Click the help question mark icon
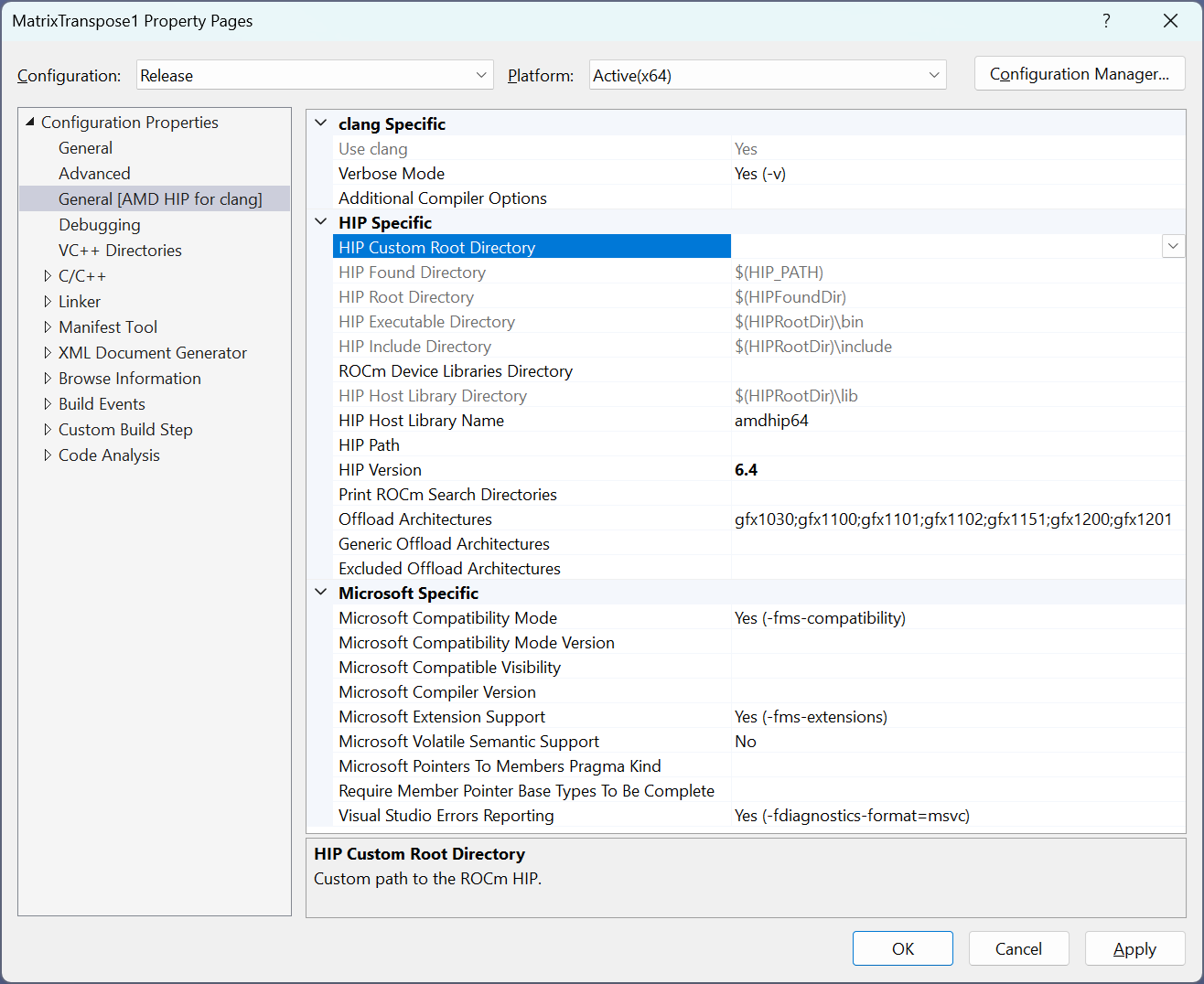This screenshot has width=1204, height=984. click(x=1106, y=21)
